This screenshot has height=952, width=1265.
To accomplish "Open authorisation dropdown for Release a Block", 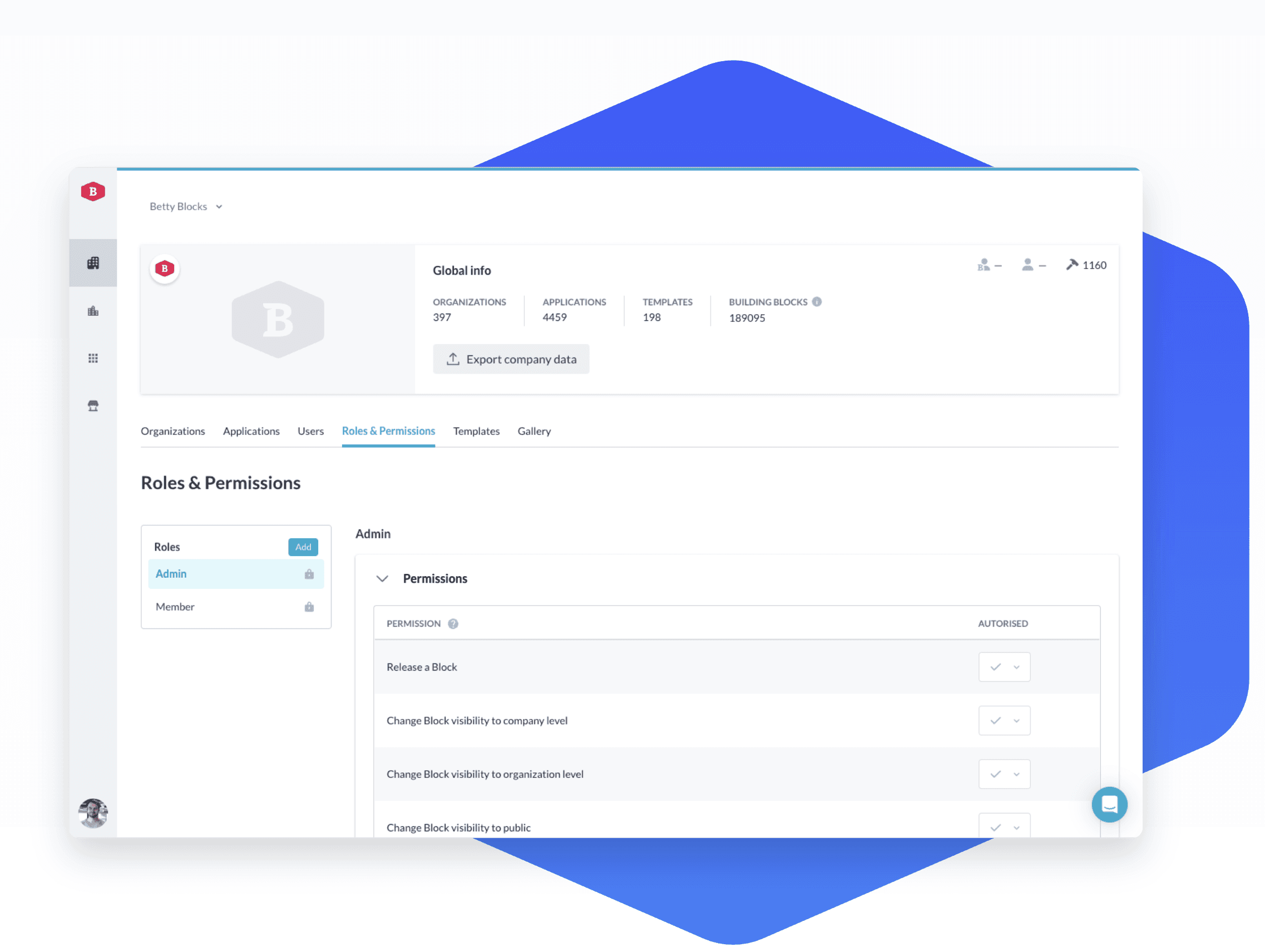I will tap(1005, 667).
